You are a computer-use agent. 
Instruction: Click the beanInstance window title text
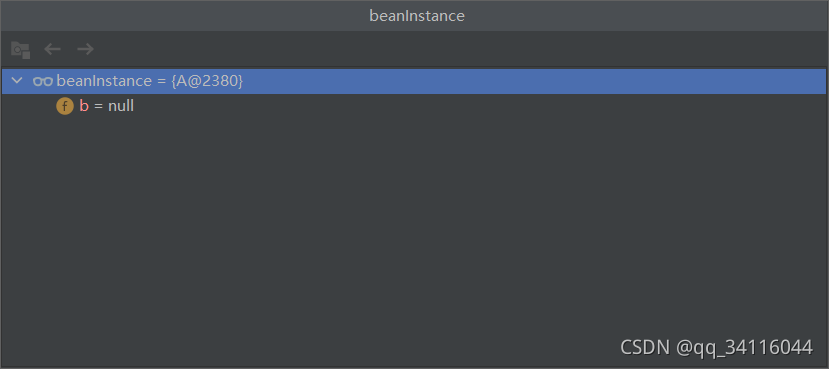pyautogui.click(x=417, y=16)
